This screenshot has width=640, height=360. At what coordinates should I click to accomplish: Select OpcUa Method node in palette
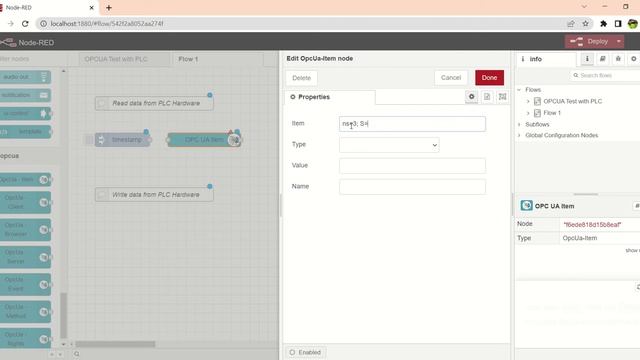pos(25,311)
